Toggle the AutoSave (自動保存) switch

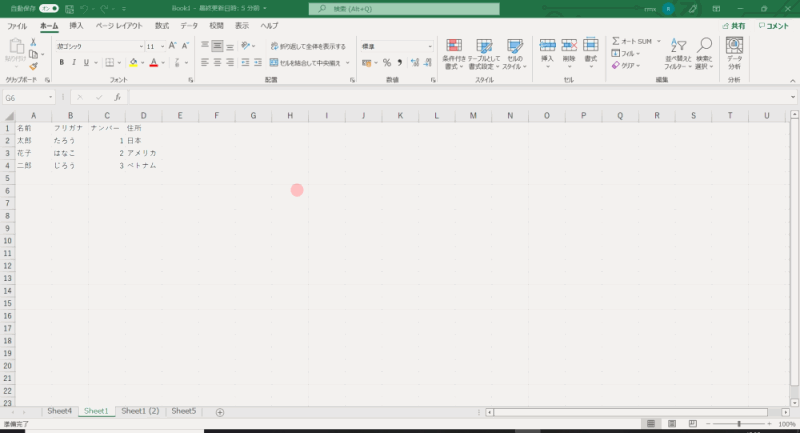click(x=47, y=8)
